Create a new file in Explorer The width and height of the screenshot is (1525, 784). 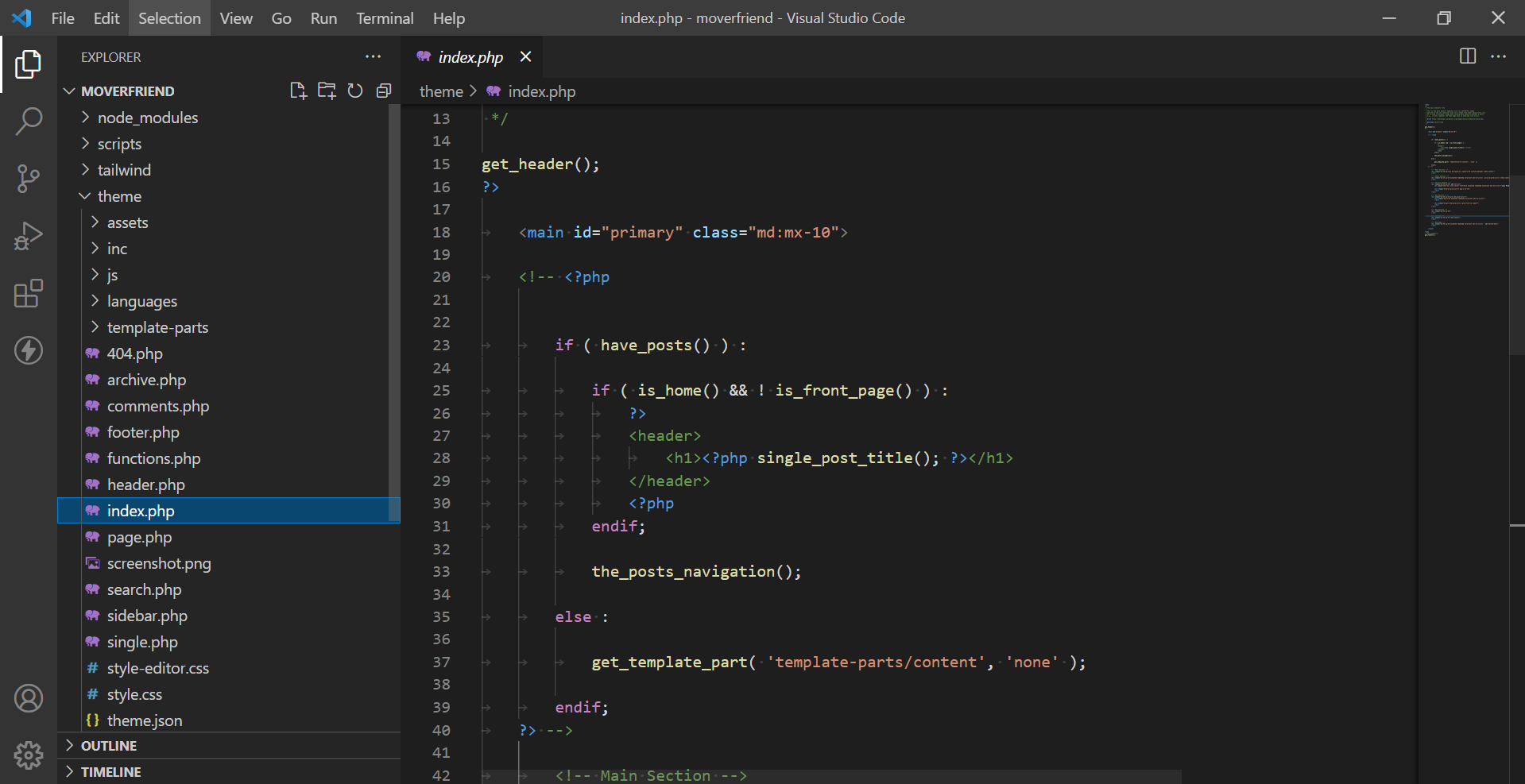click(298, 91)
